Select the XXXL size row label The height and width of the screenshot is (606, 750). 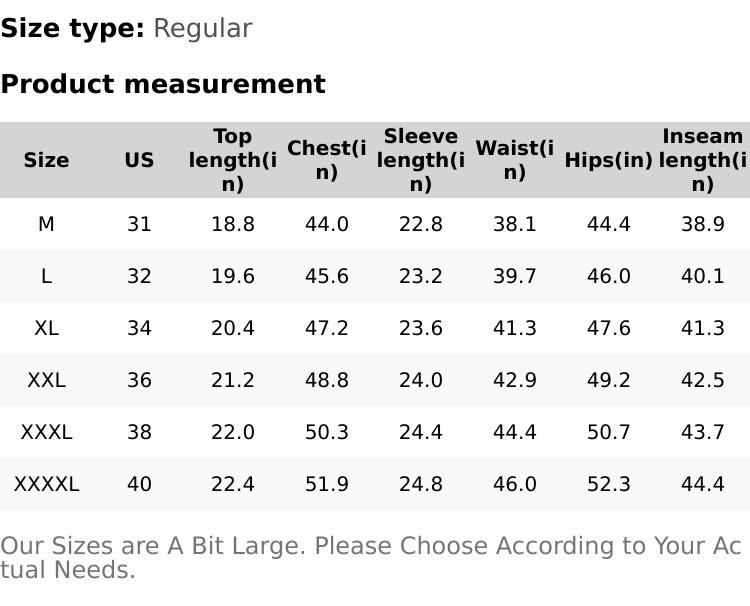[46, 432]
